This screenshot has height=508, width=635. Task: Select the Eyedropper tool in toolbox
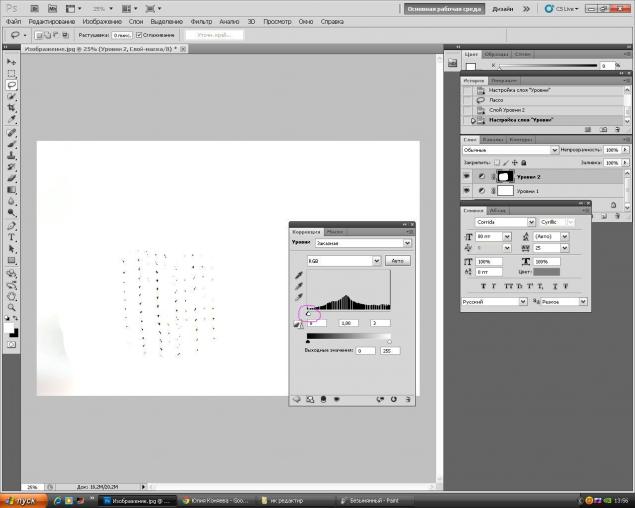click(11, 119)
